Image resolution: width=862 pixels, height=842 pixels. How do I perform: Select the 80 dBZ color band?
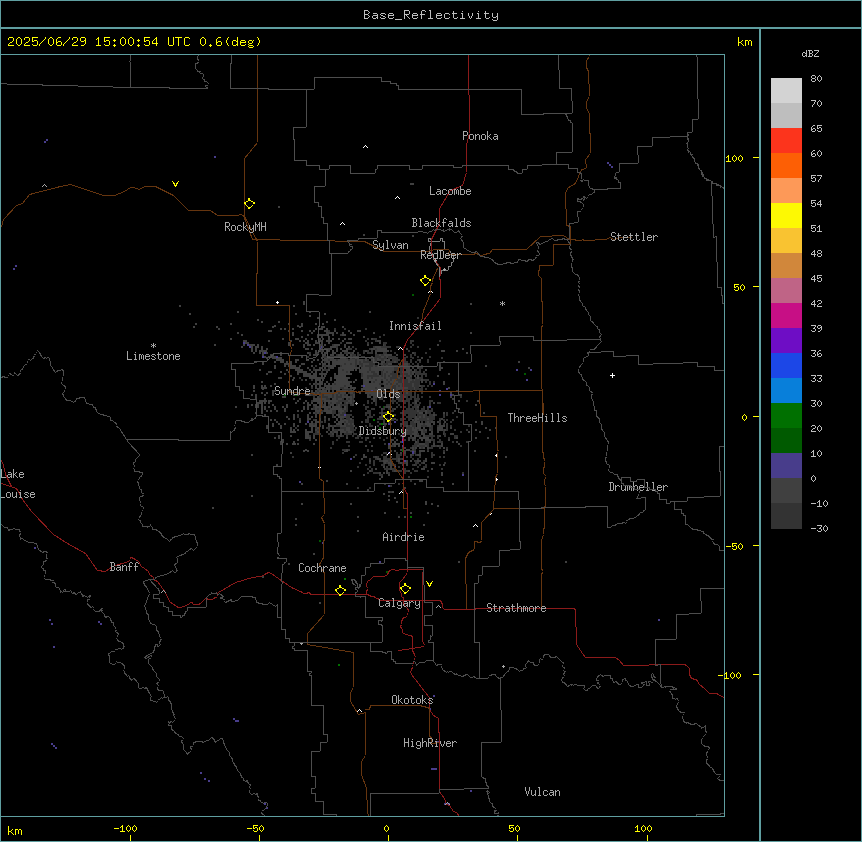(786, 91)
